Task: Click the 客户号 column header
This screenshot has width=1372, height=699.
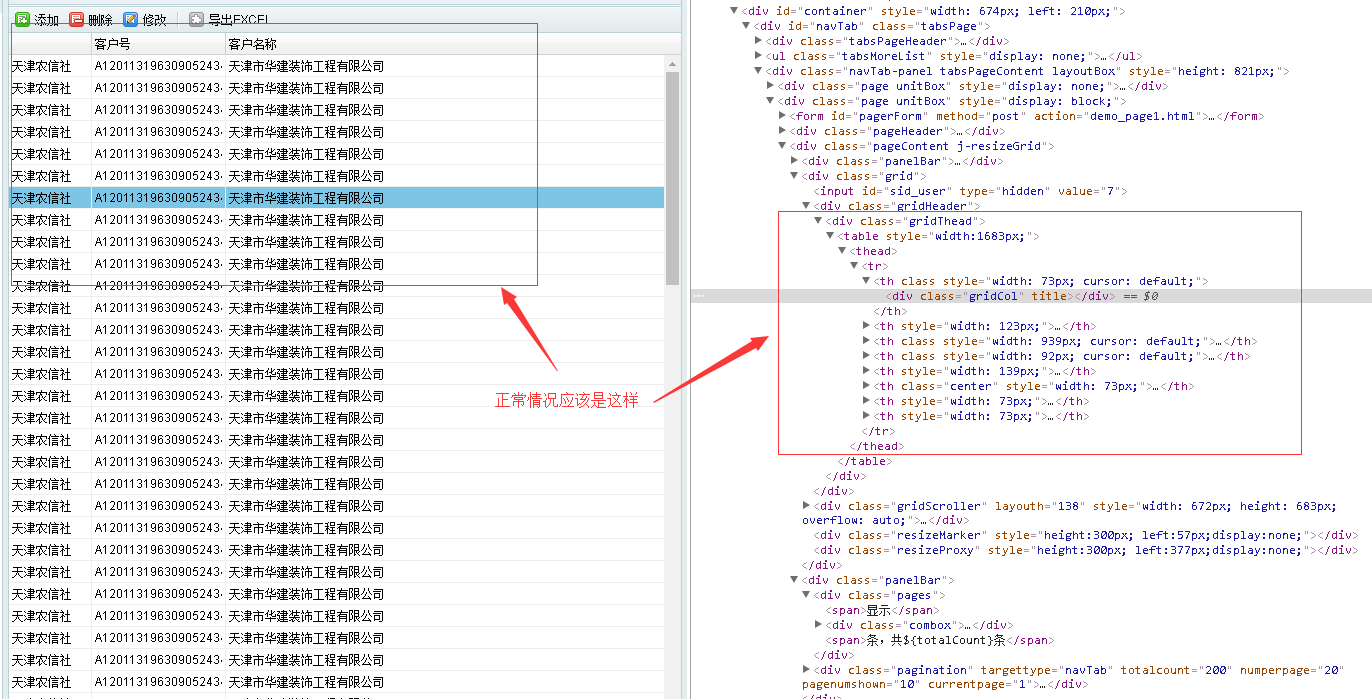Action: point(112,44)
